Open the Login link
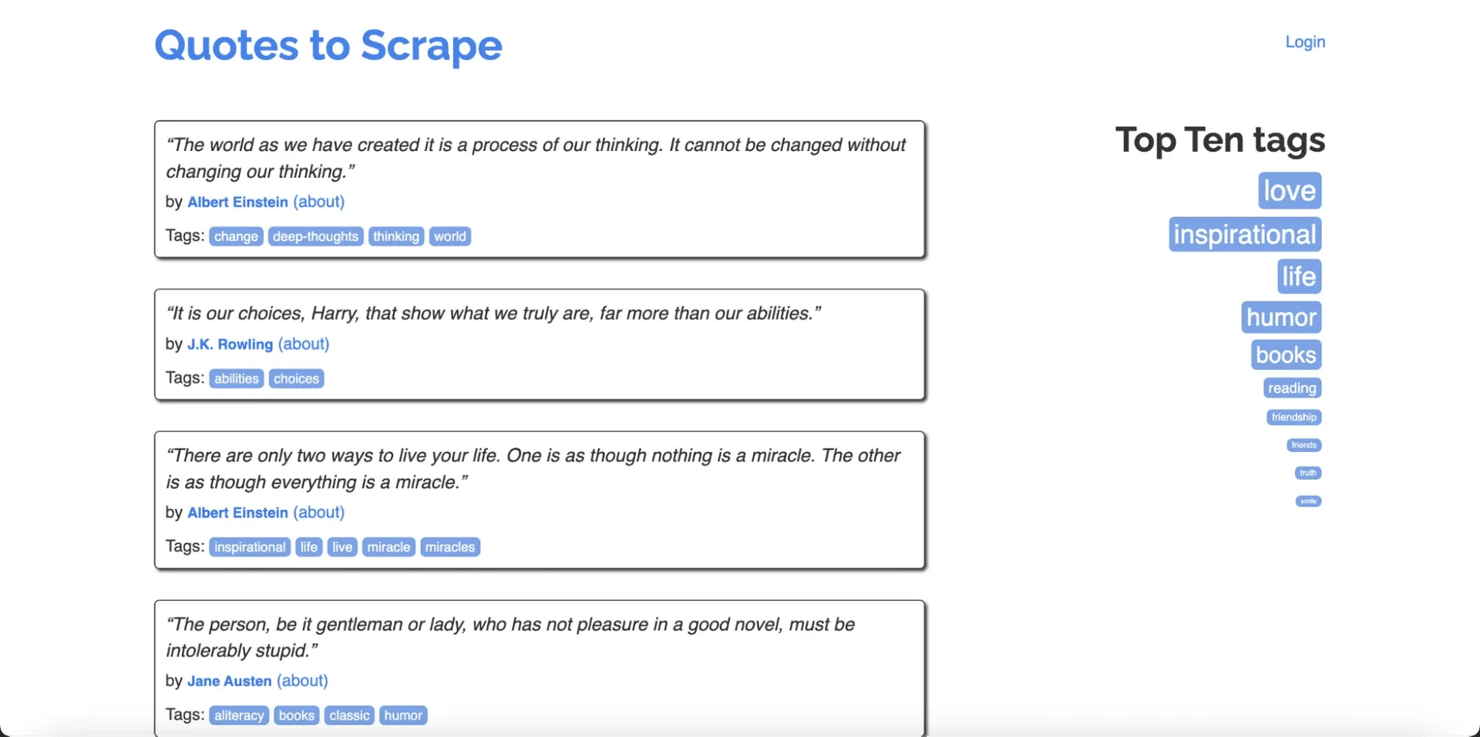This screenshot has width=1480, height=737. tap(1305, 42)
